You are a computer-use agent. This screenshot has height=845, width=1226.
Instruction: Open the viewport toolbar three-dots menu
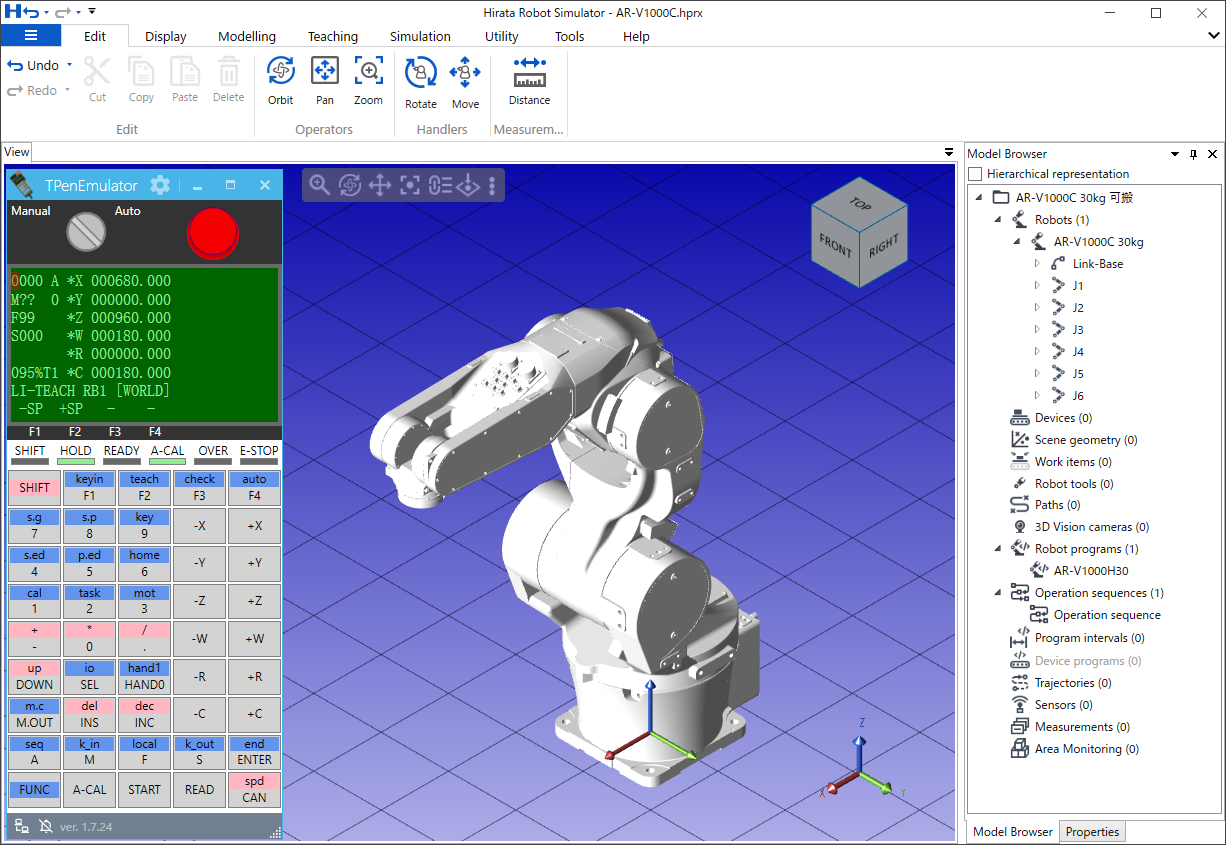492,185
